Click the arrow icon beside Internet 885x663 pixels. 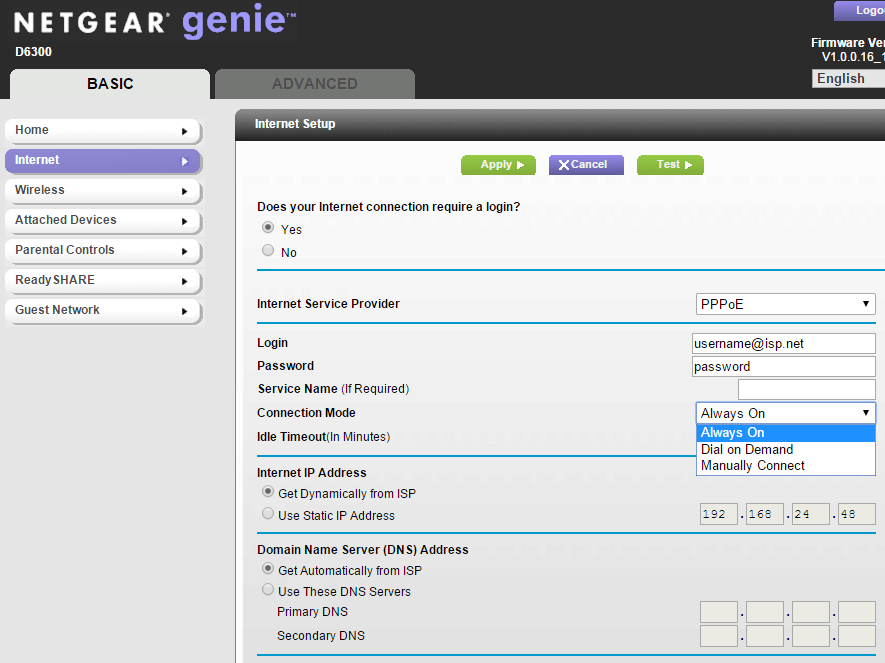[185, 161]
